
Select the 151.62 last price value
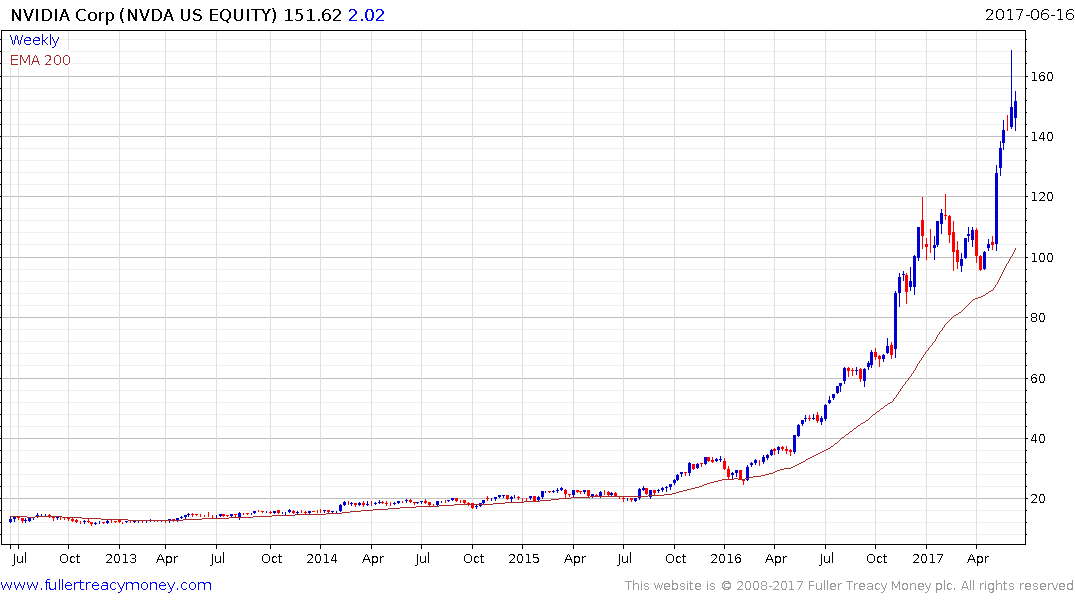coord(313,15)
